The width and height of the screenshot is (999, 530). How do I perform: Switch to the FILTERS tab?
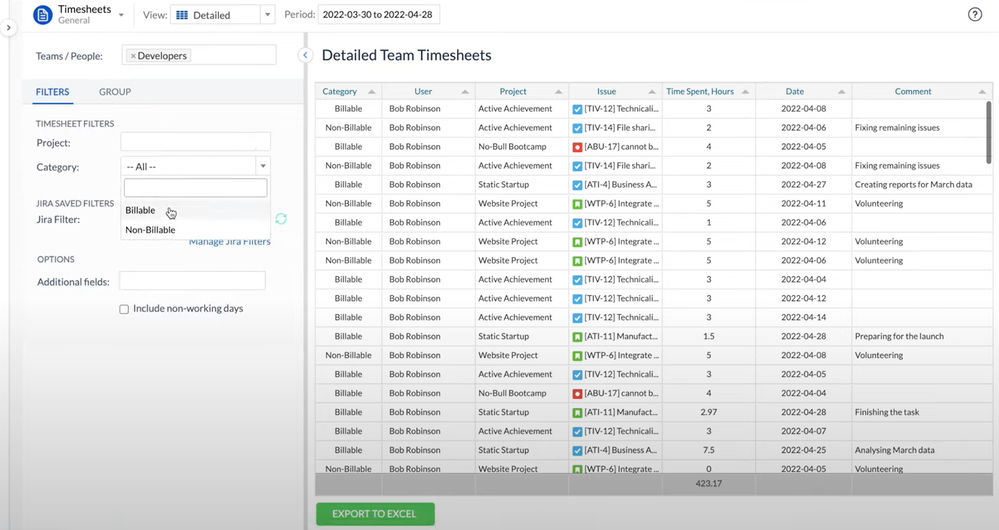point(52,92)
